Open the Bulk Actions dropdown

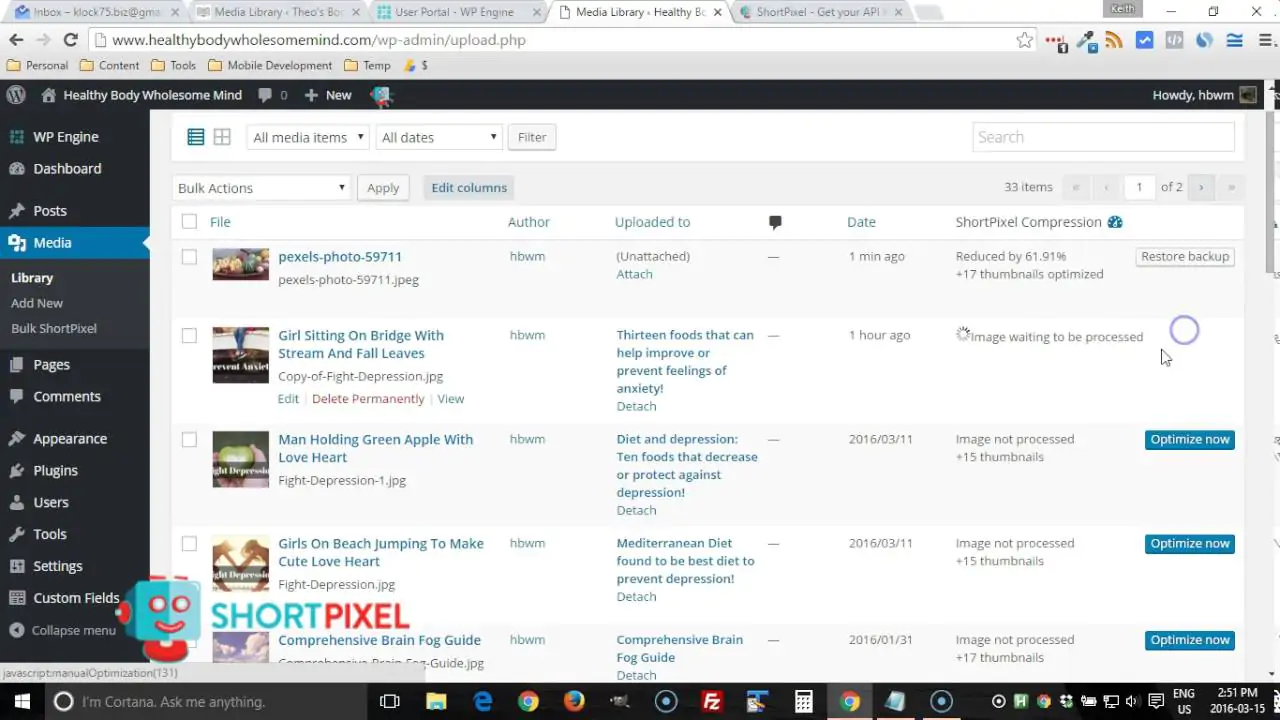click(261, 188)
